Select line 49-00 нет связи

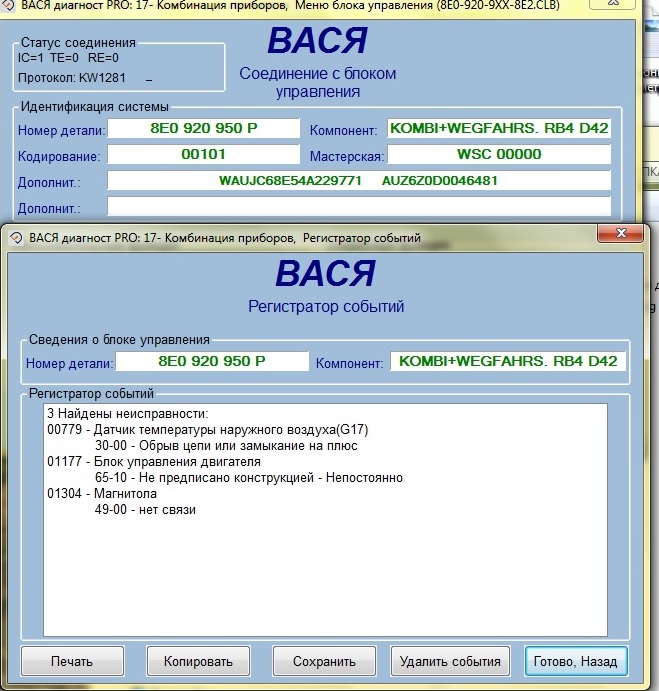[x=145, y=510]
